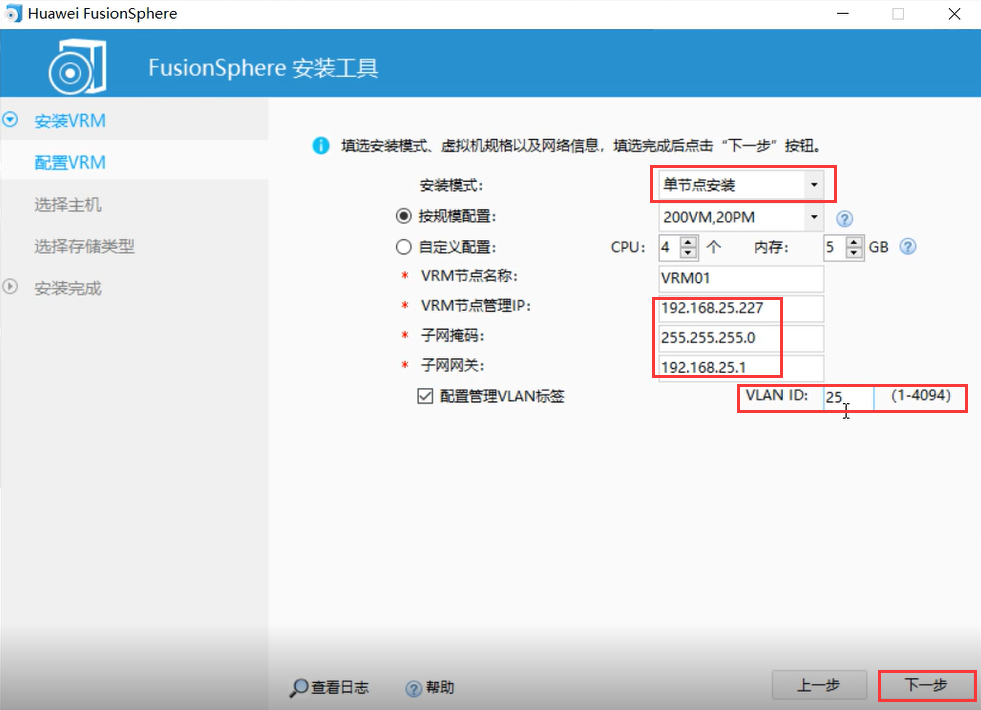Click the 安装模式 label text

[x=450, y=185]
